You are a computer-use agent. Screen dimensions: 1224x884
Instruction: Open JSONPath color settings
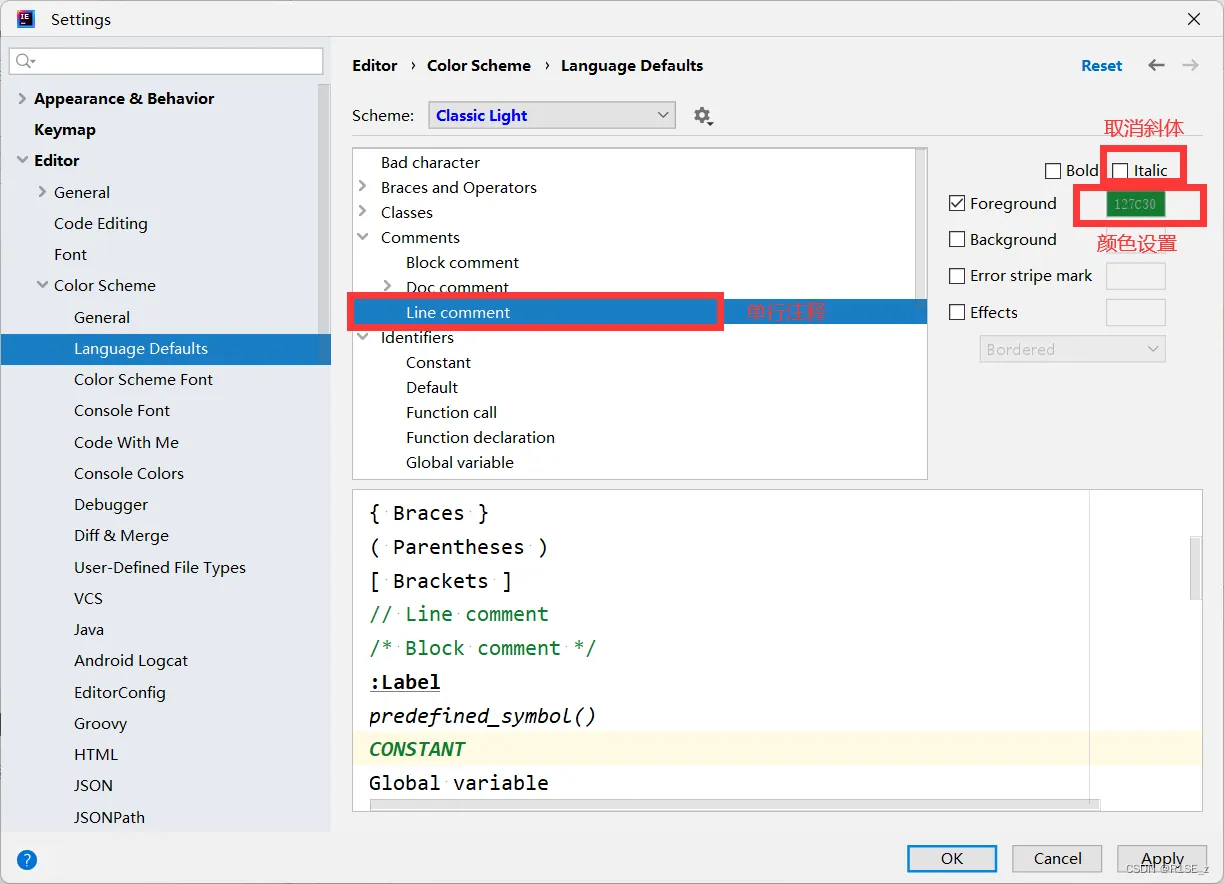[109, 818]
